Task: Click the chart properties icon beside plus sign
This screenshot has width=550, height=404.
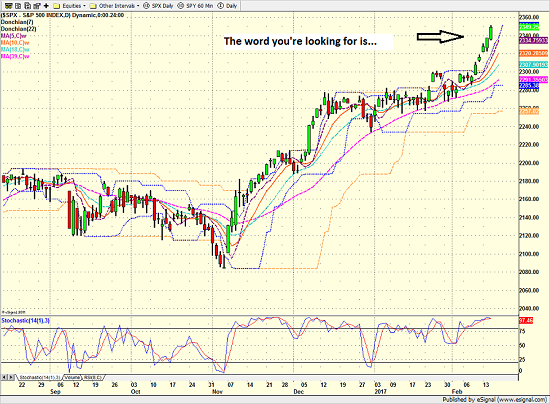Action: coord(36,6)
